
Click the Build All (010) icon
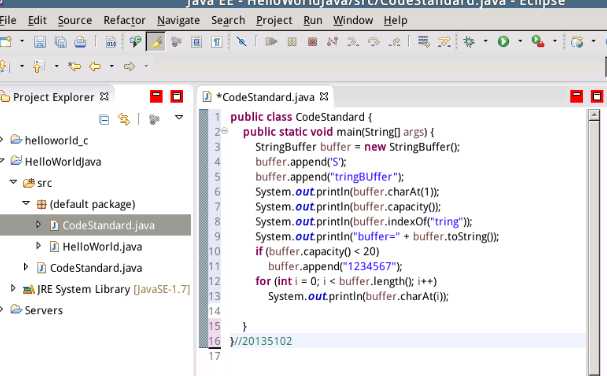pyautogui.click(x=111, y=42)
